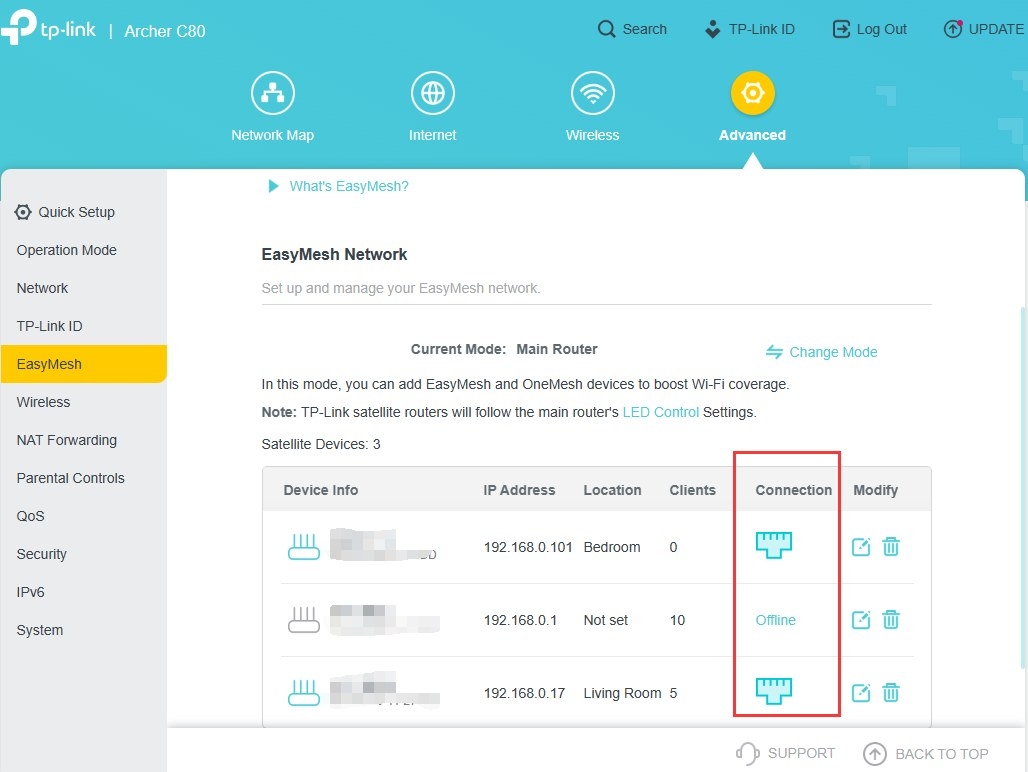Image resolution: width=1028 pixels, height=772 pixels.
Task: Edit the Living Room device
Action: click(x=861, y=693)
